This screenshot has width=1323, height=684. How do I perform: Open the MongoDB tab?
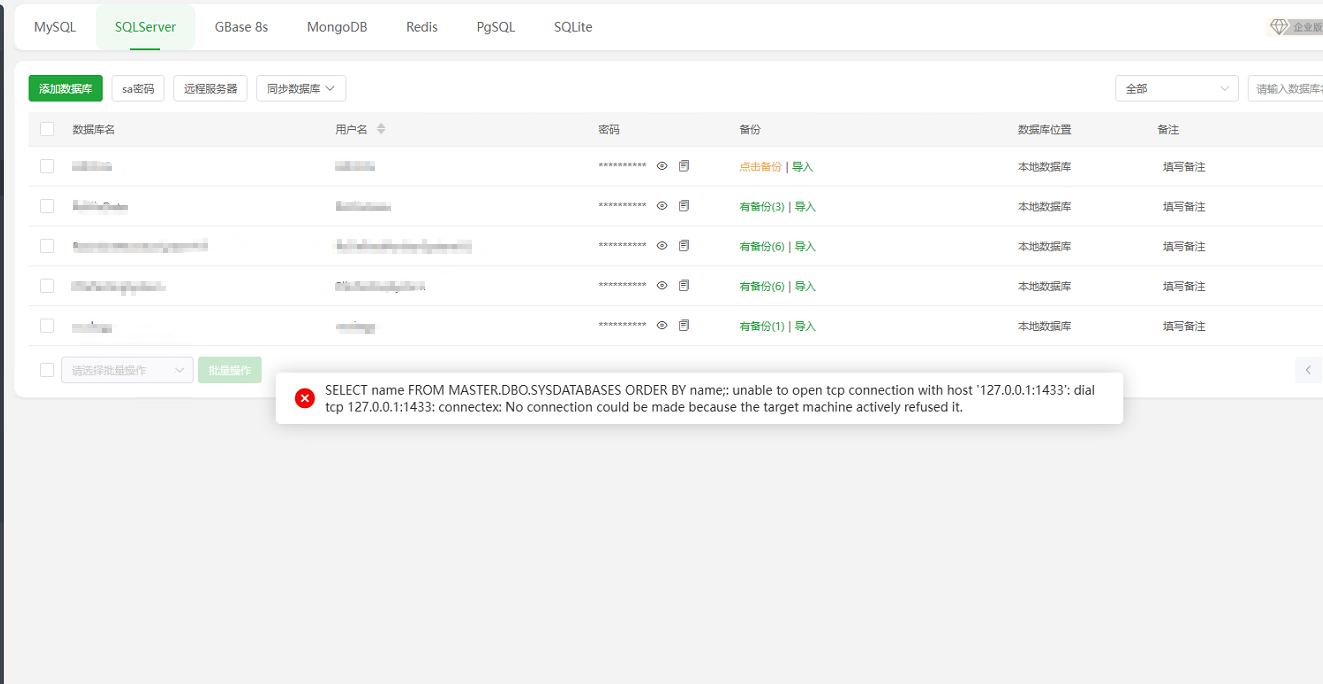[337, 27]
